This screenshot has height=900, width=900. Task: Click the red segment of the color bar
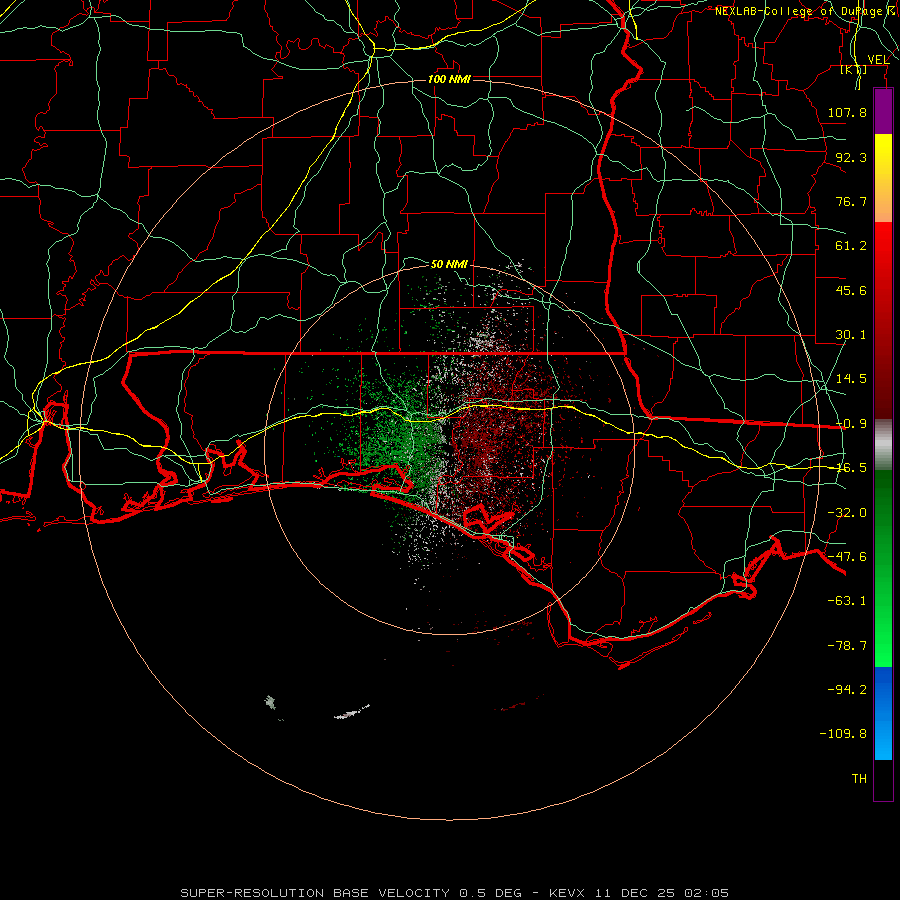tap(883, 320)
